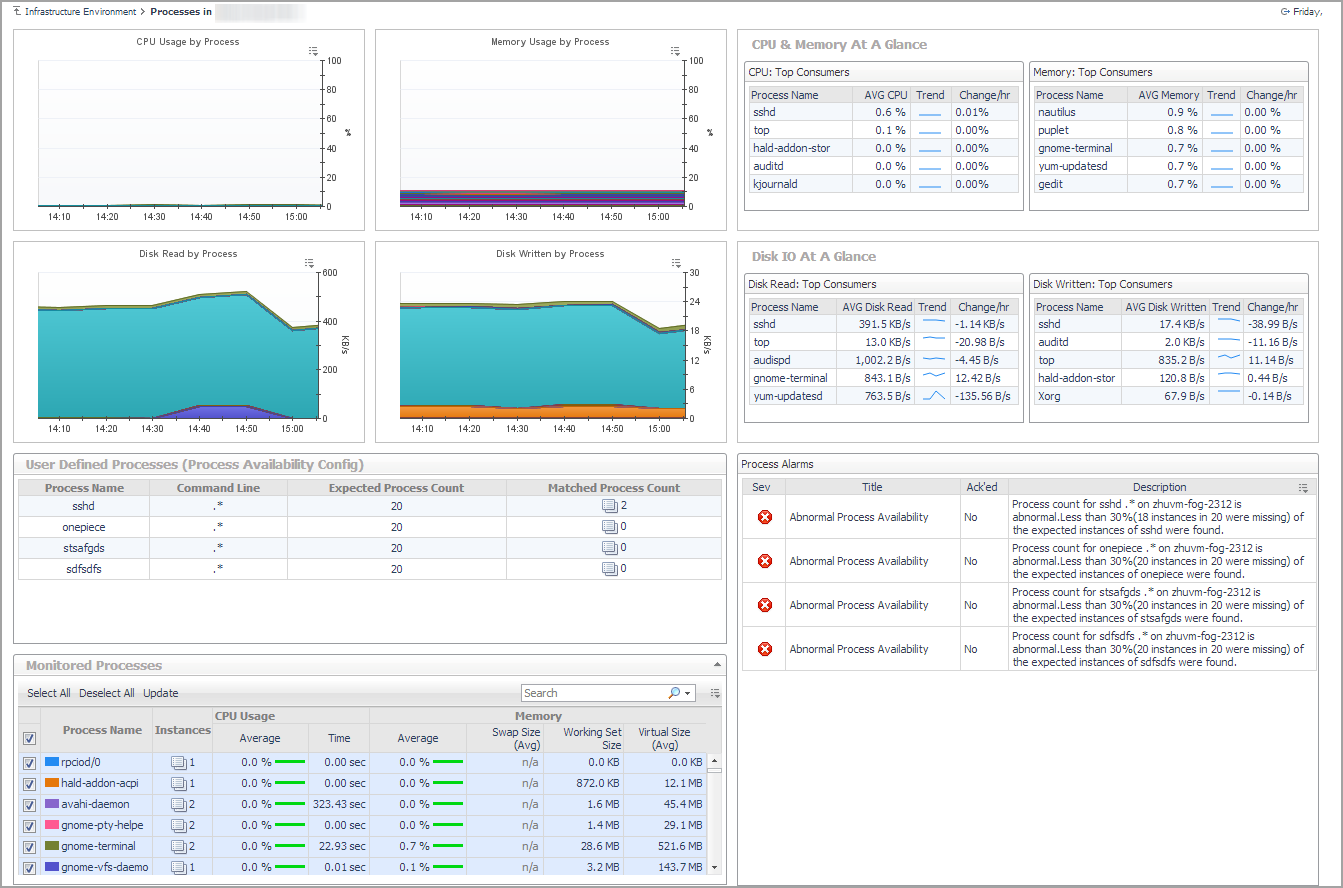
Task: Click the instances icon for avahi-daemon
Action: 178,804
